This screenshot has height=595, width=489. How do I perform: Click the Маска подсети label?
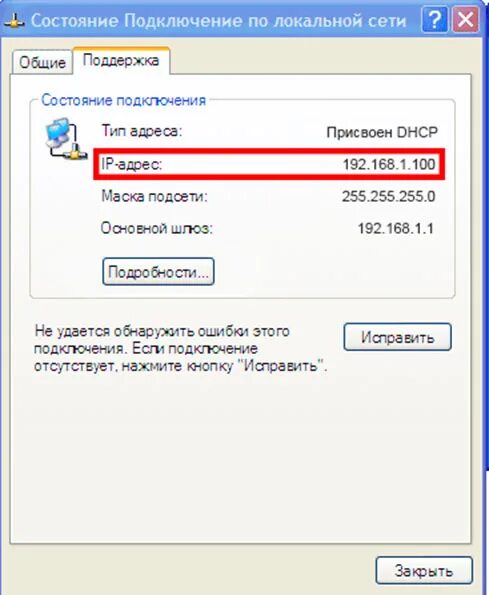[x=154, y=197]
